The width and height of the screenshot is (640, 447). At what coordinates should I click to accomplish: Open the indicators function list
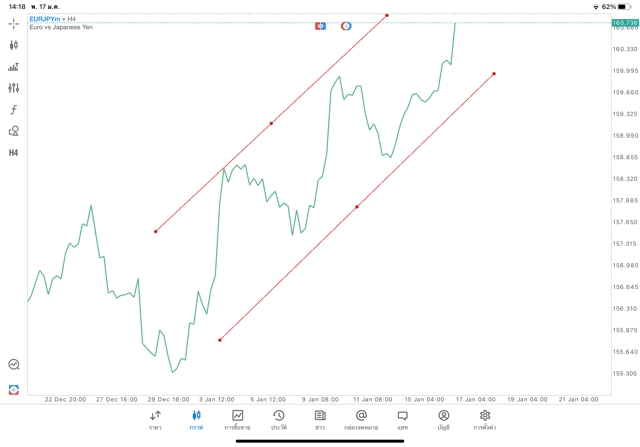click(x=14, y=110)
